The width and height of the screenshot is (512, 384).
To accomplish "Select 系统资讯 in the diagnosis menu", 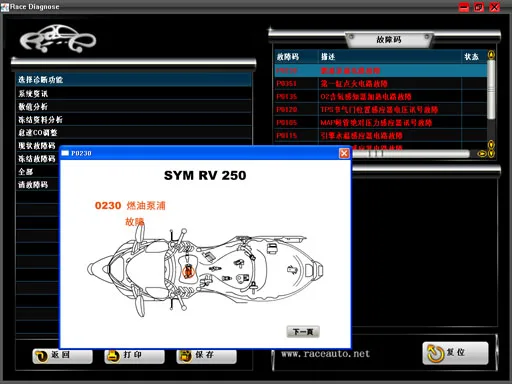I will [x=133, y=94].
